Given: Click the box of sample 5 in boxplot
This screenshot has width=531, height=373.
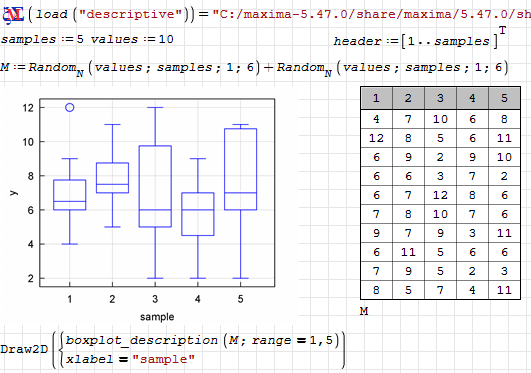Looking at the screenshot, I should (x=240, y=169).
